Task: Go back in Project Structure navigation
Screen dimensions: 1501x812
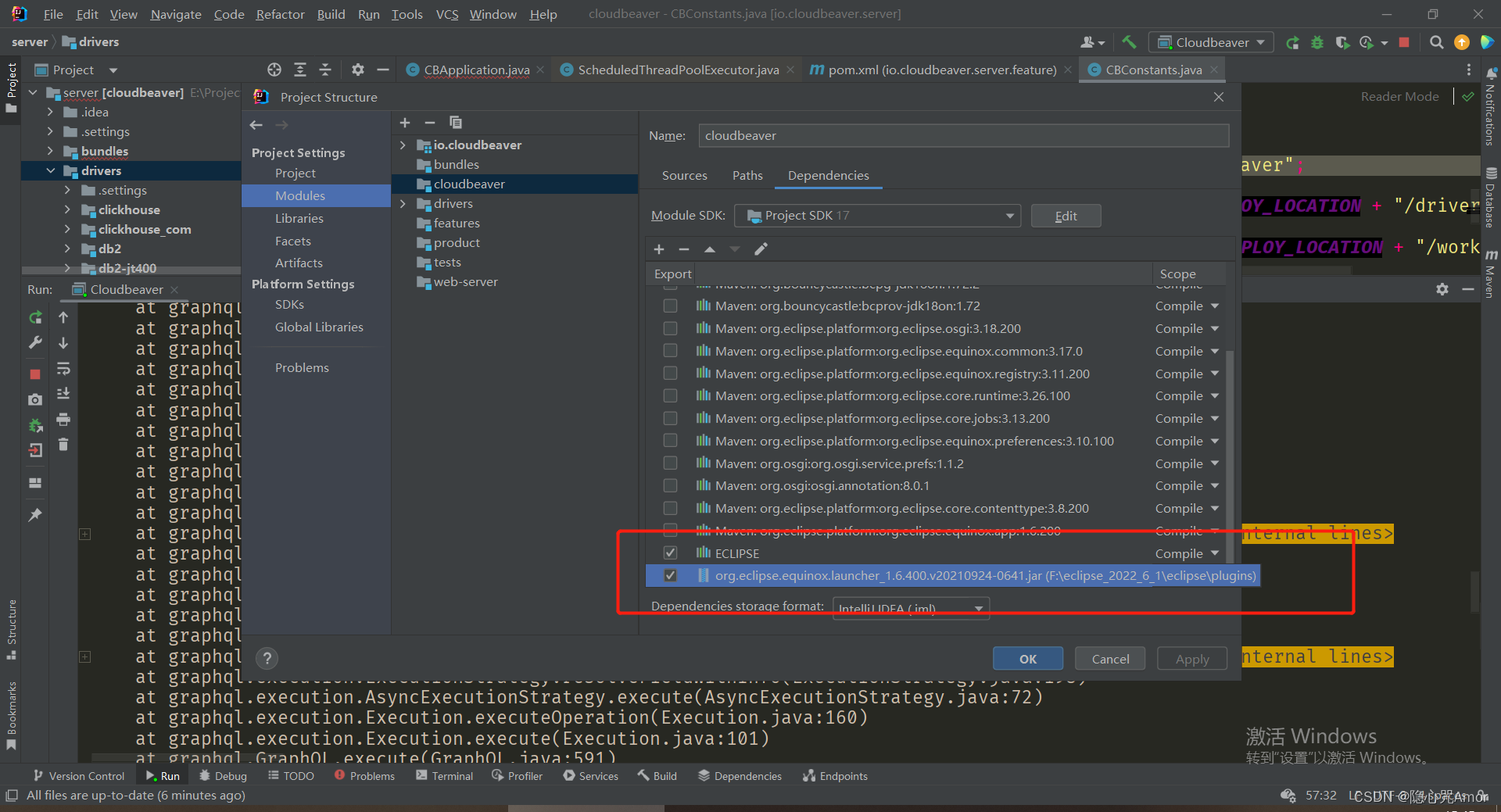Action: pos(256,125)
